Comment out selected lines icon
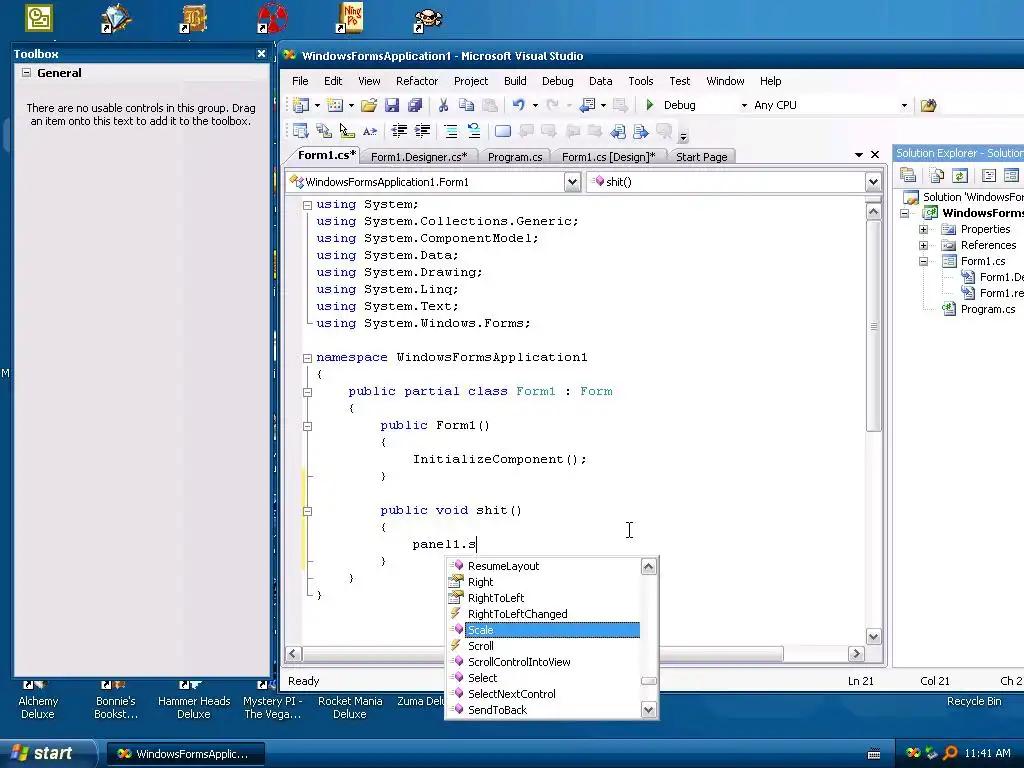The width and height of the screenshot is (1024, 768). [x=451, y=131]
